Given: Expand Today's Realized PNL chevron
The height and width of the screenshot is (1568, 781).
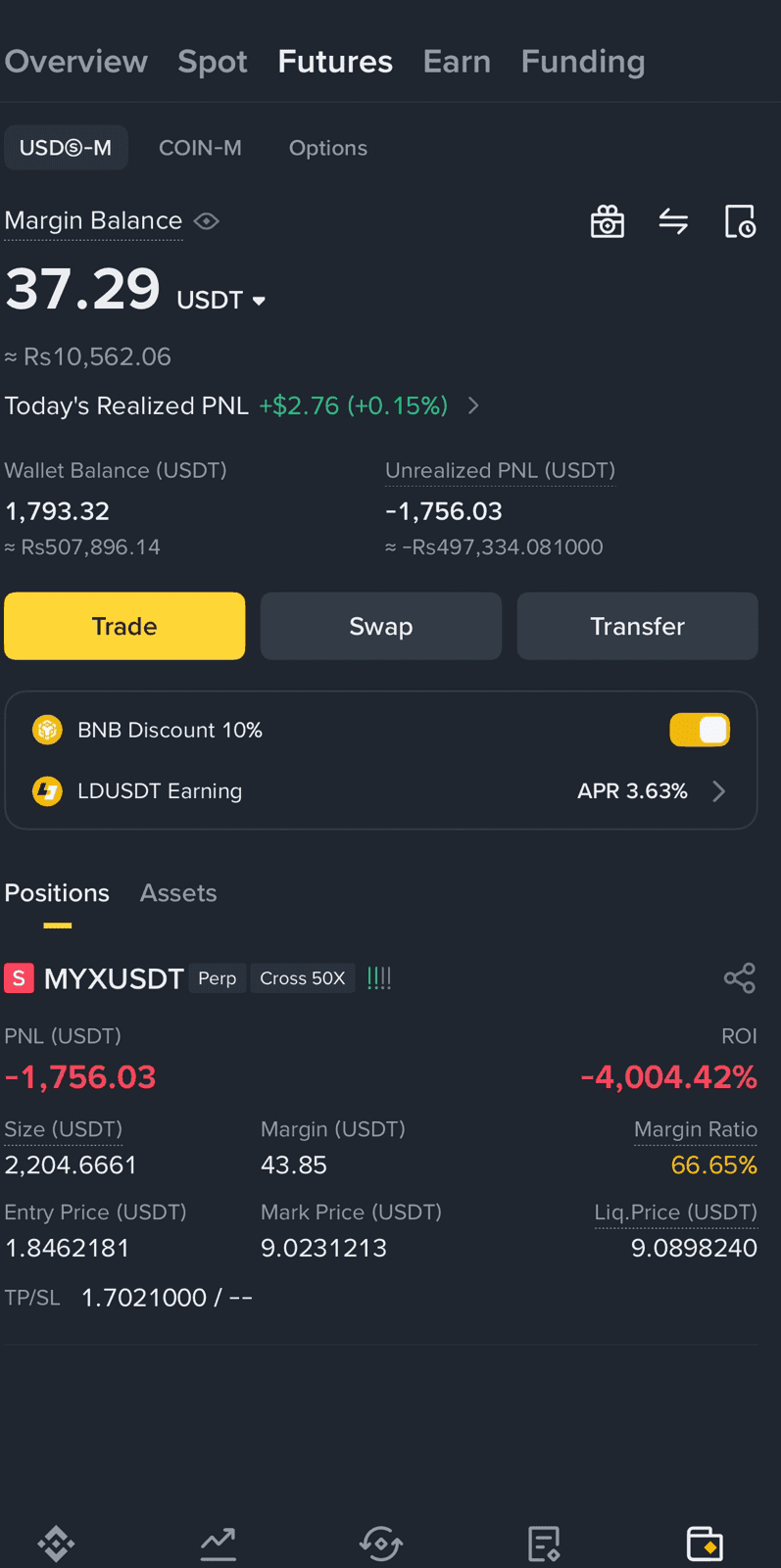Looking at the screenshot, I should click(473, 405).
